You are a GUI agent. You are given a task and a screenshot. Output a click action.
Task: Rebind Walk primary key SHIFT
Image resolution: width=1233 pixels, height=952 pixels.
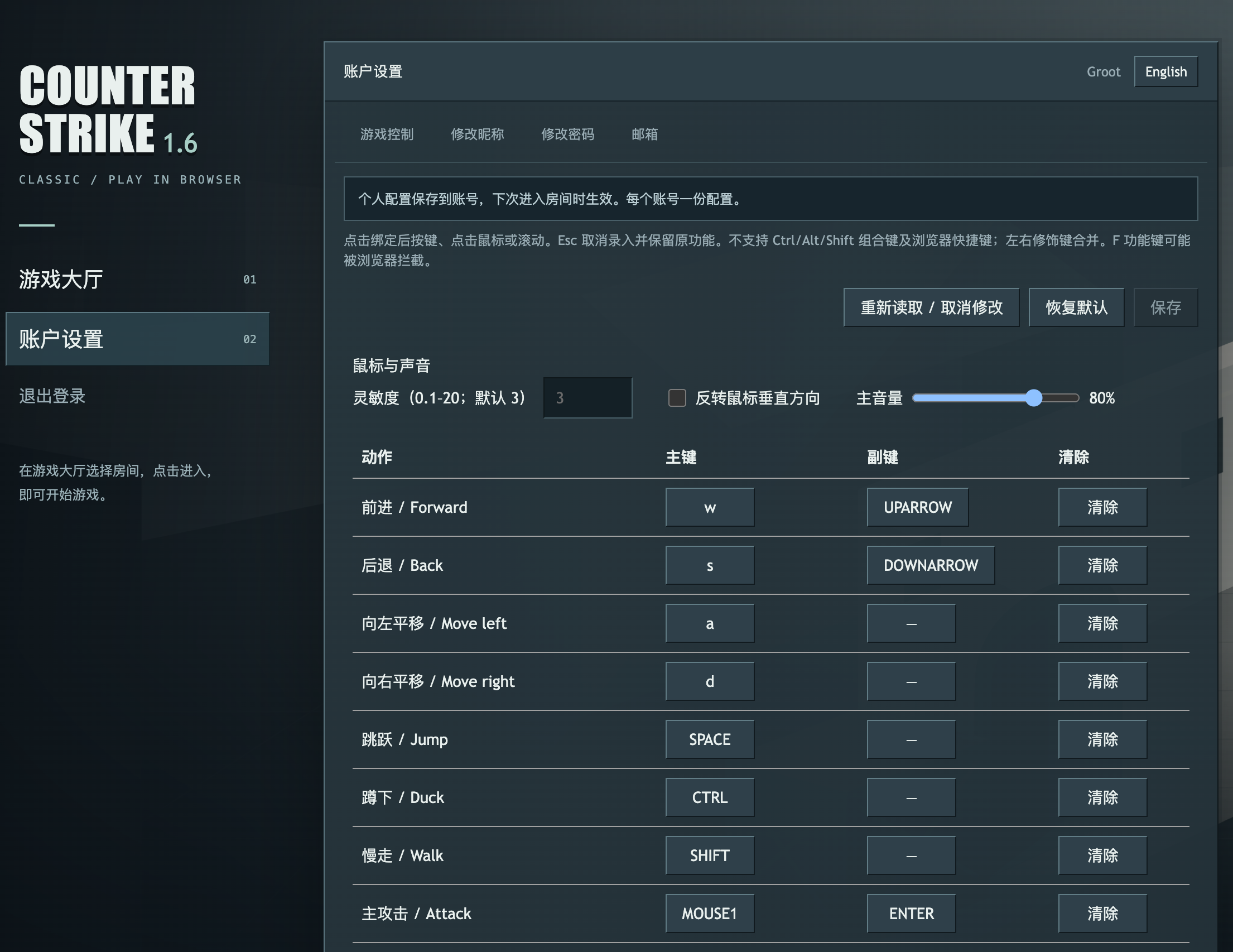click(710, 855)
